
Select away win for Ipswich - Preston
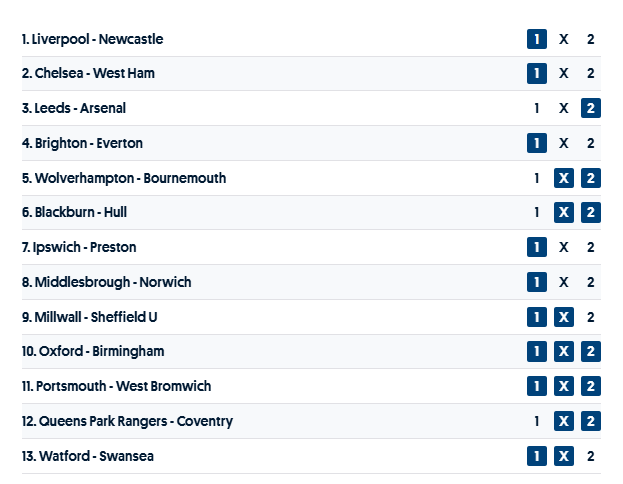point(591,247)
